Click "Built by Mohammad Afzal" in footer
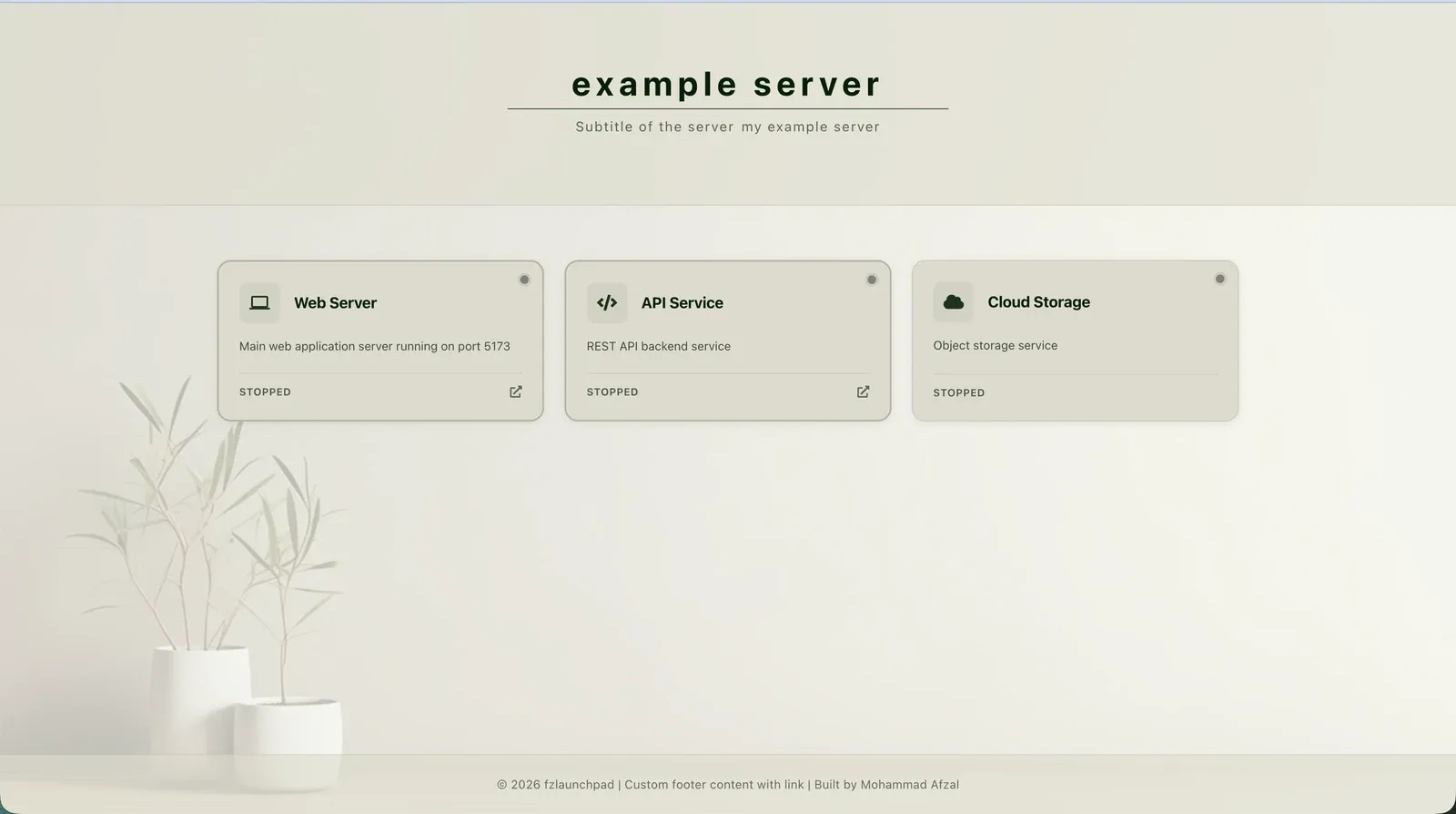 pos(886,785)
